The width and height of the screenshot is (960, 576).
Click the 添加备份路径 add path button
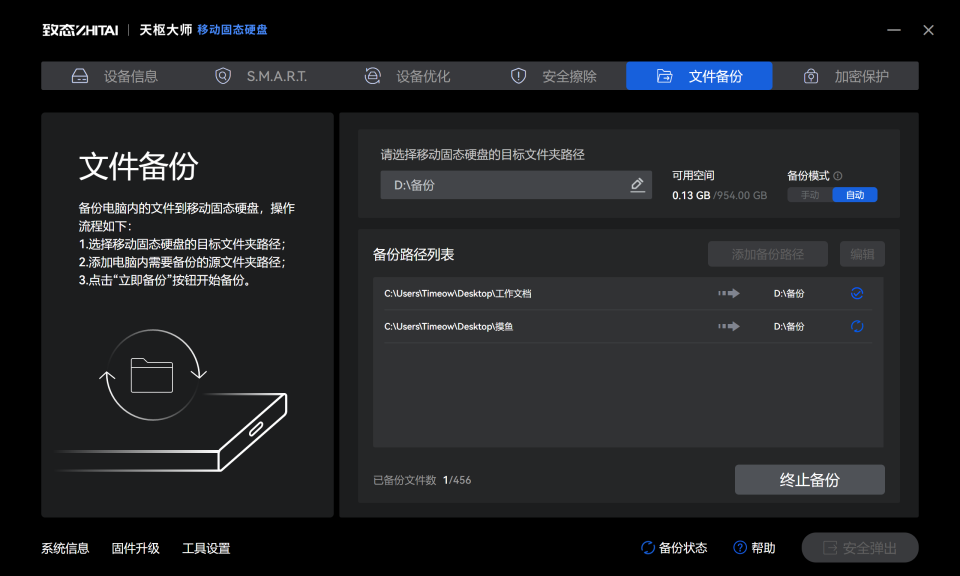coord(768,253)
